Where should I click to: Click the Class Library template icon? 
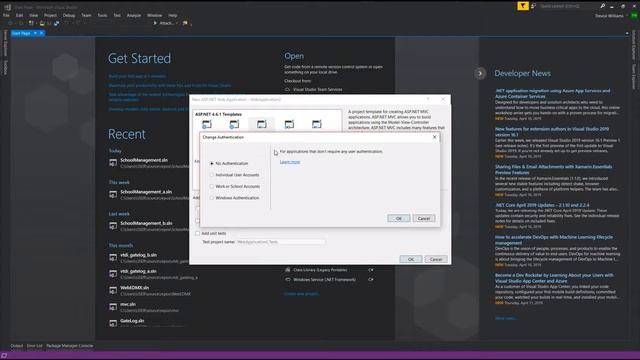tap(288, 270)
